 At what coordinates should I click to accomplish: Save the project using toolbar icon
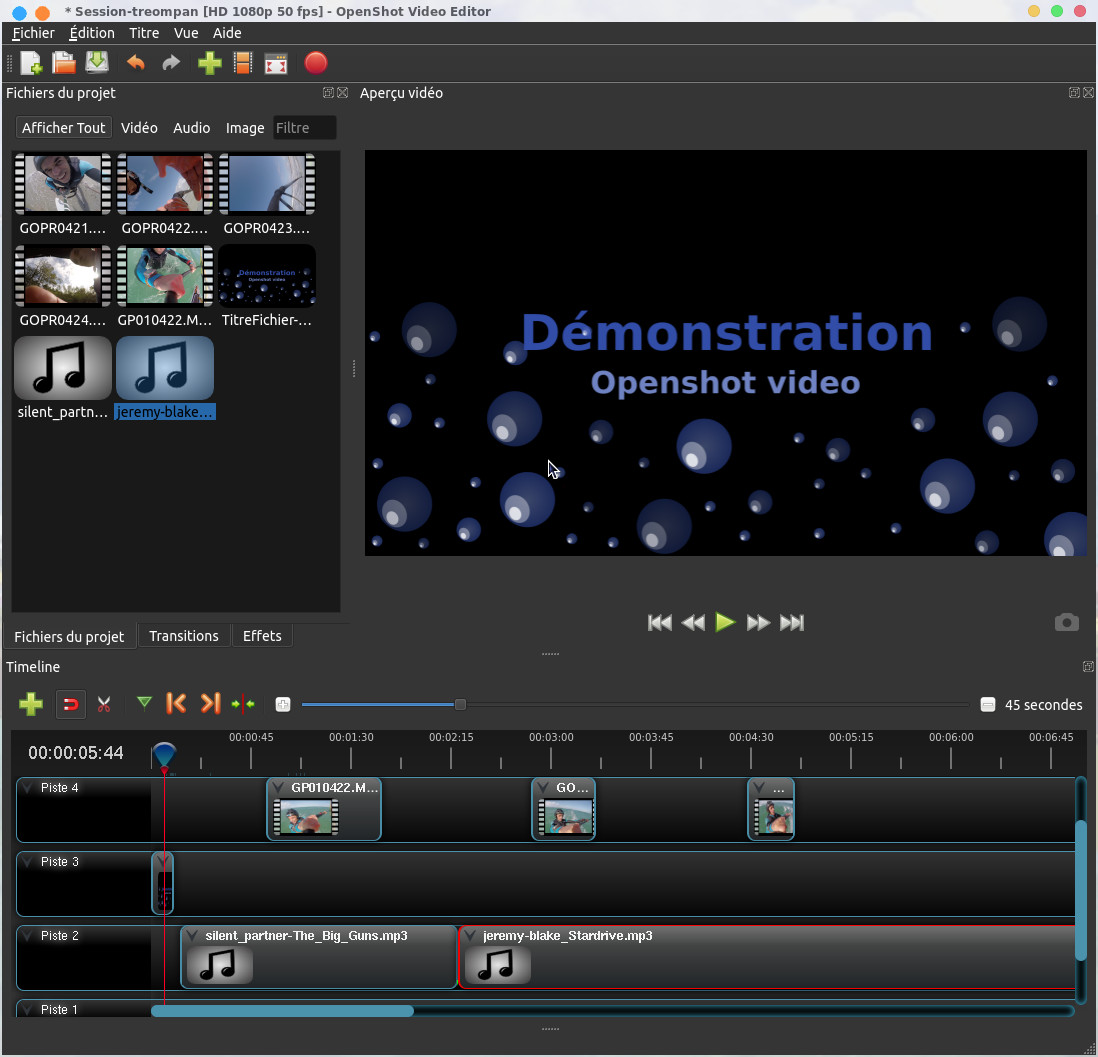[x=97, y=63]
